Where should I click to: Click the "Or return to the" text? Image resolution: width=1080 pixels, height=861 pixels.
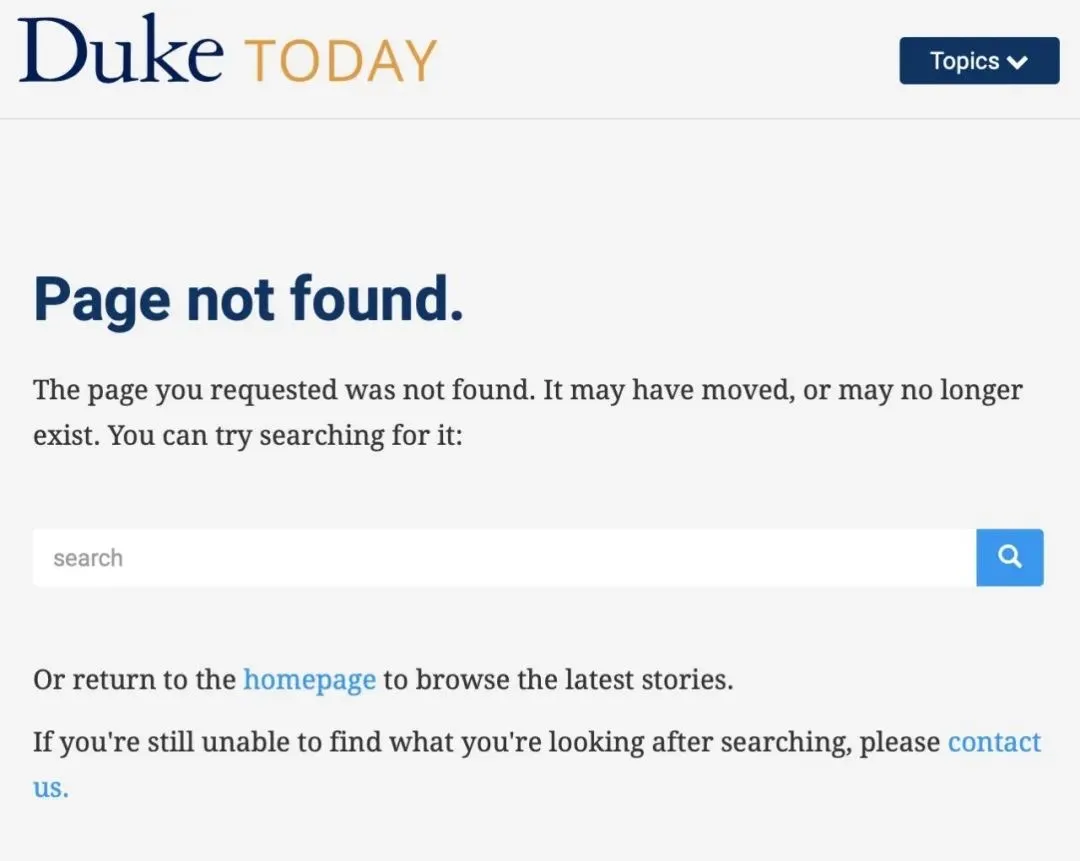[134, 680]
